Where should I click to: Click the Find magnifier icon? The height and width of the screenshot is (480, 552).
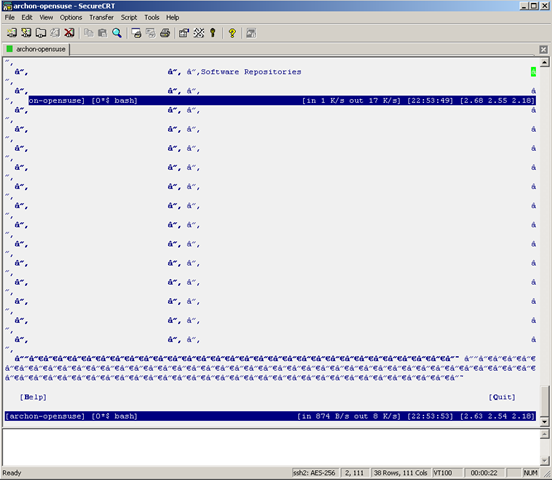pos(117,33)
